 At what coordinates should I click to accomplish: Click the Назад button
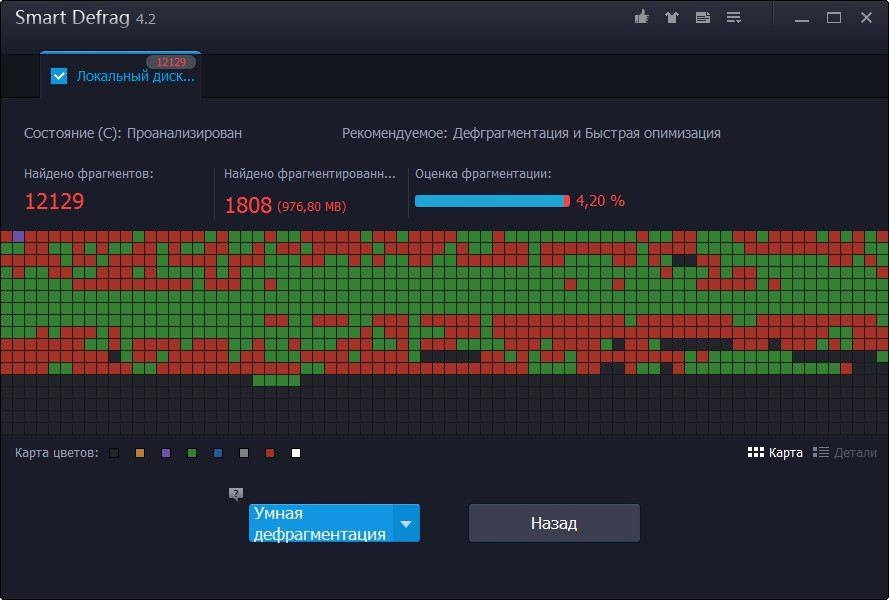point(554,523)
